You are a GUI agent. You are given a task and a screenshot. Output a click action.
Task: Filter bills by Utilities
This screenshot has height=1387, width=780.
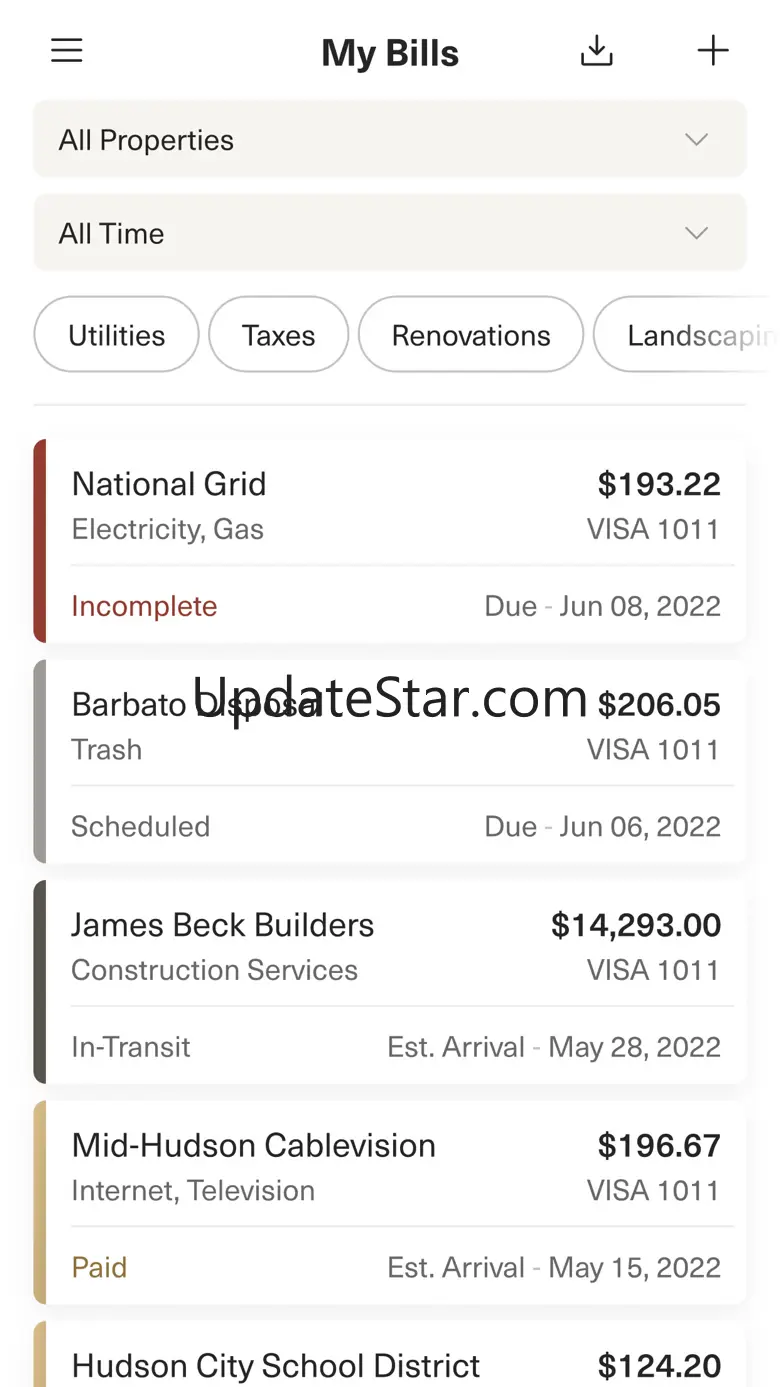point(116,335)
